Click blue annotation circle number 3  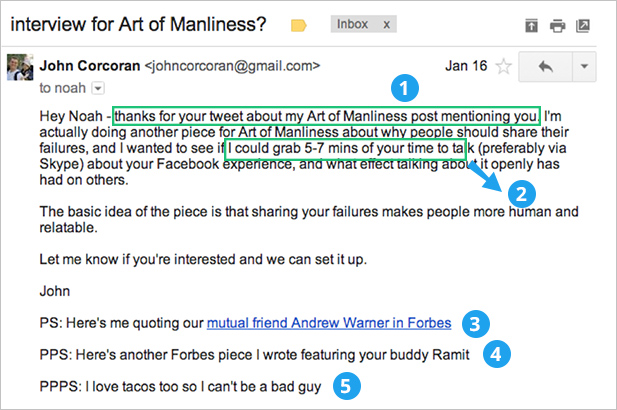pos(478,323)
